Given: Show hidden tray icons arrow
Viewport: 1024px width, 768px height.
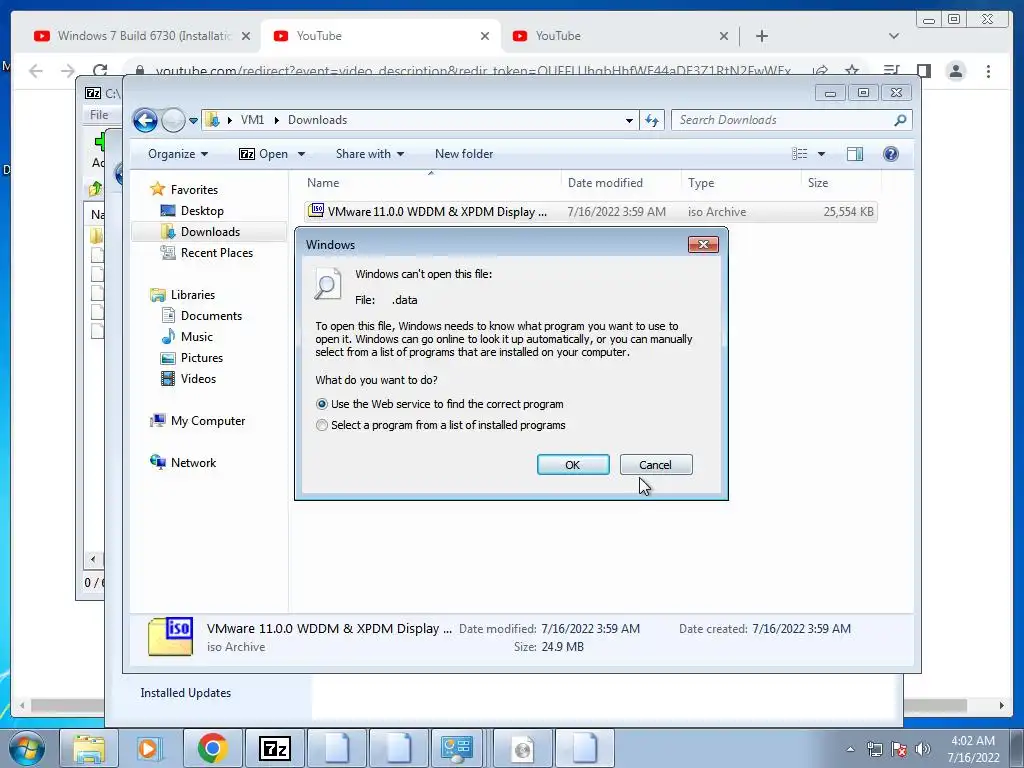Looking at the screenshot, I should click(x=850, y=750).
